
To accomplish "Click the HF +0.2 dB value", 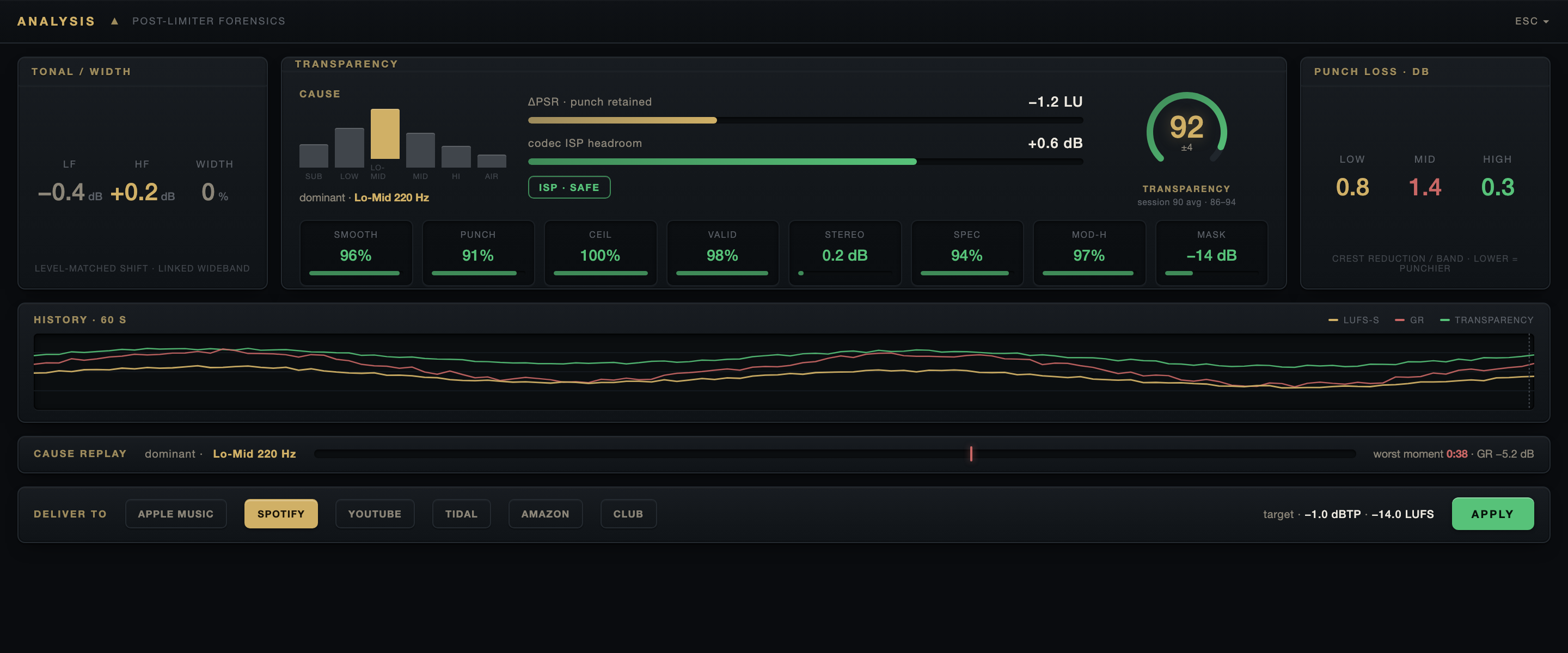I will click(x=143, y=192).
